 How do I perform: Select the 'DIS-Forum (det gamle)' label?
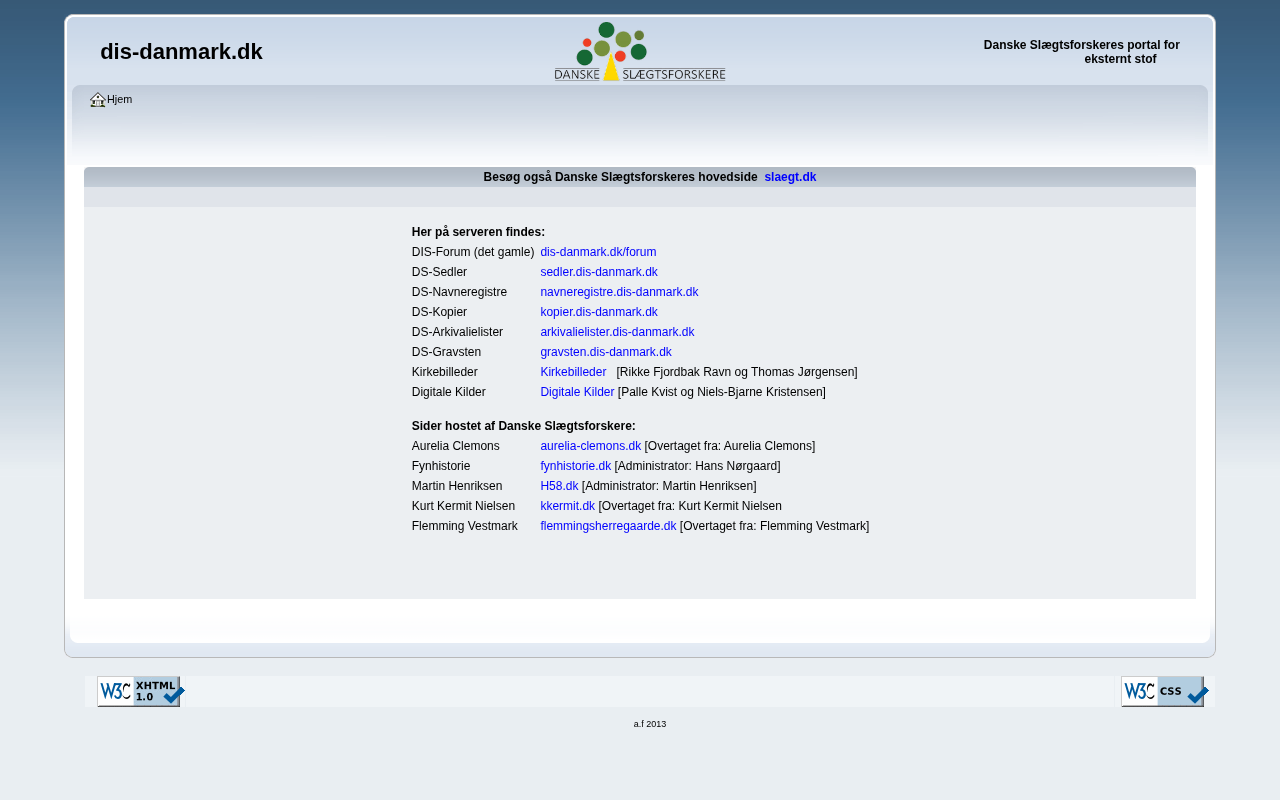pos(473,252)
